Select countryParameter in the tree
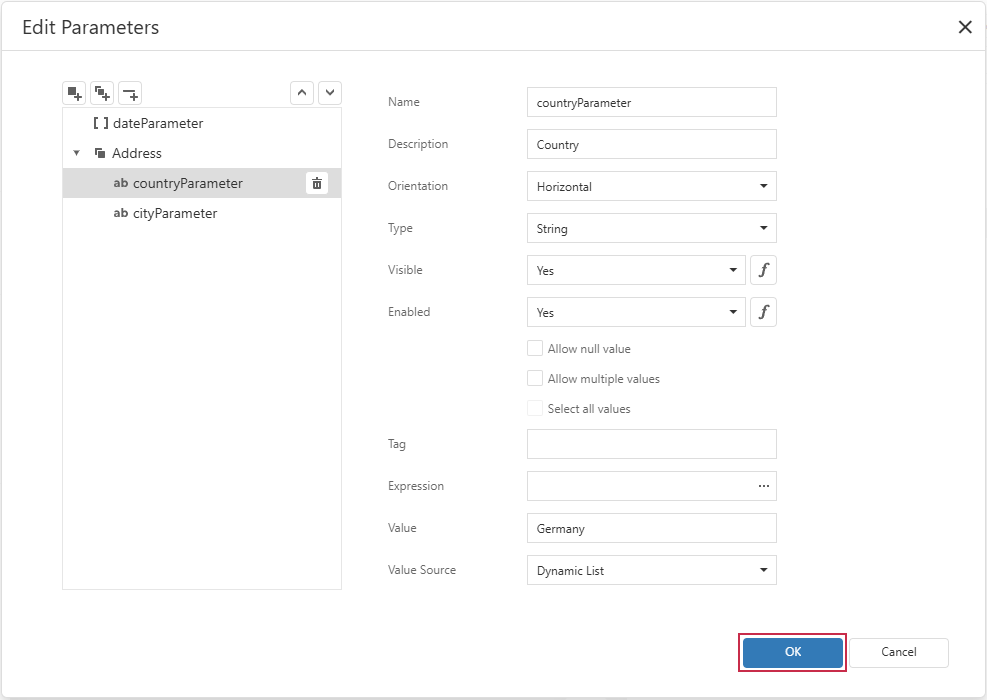 [x=202, y=183]
